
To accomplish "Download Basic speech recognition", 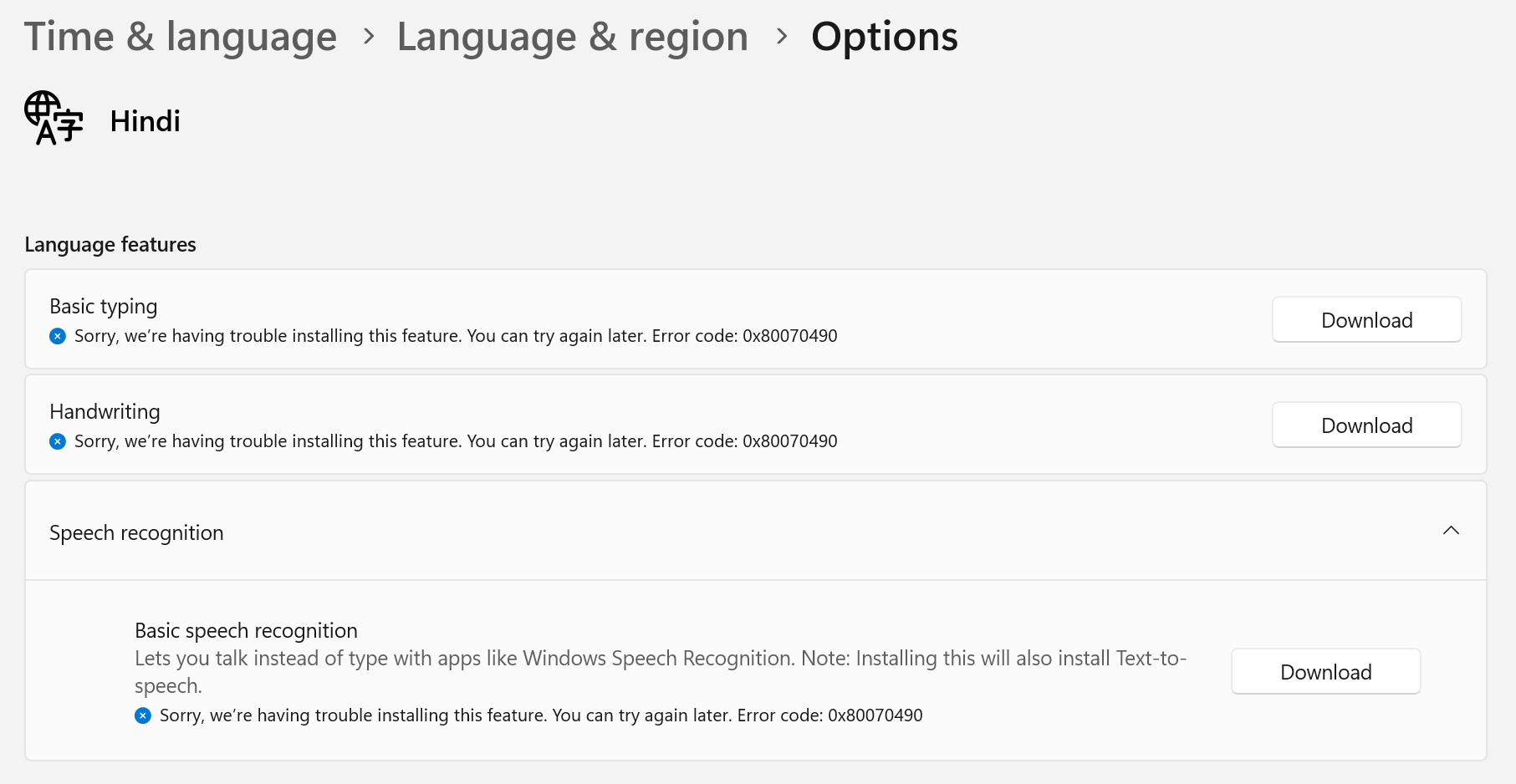I will click(1325, 672).
